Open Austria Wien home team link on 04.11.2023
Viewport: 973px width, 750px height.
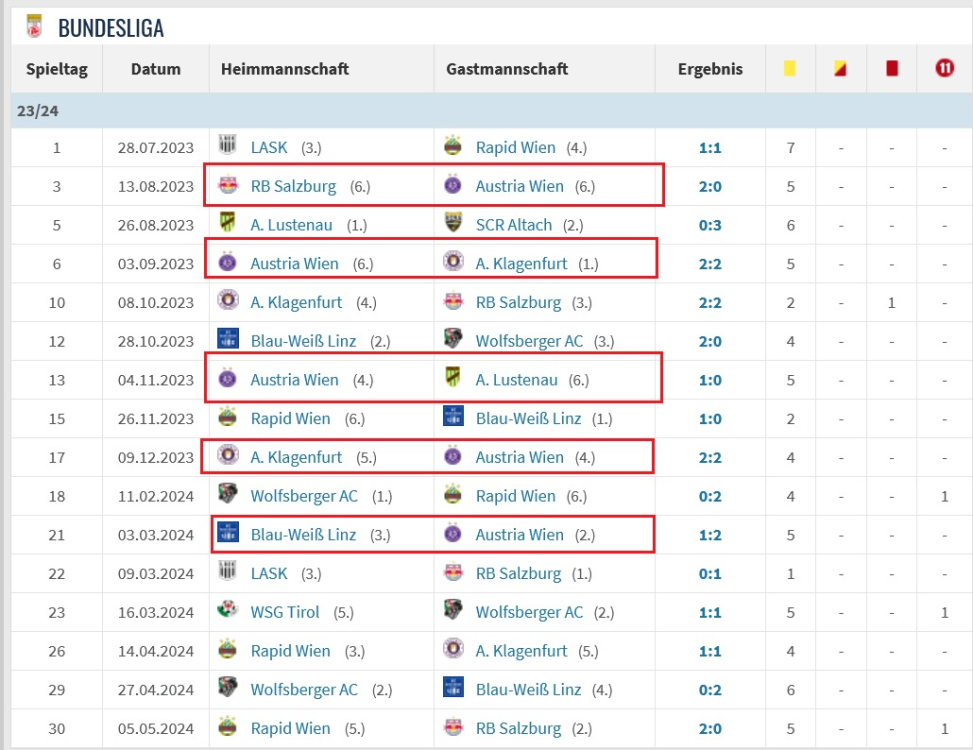pos(294,380)
